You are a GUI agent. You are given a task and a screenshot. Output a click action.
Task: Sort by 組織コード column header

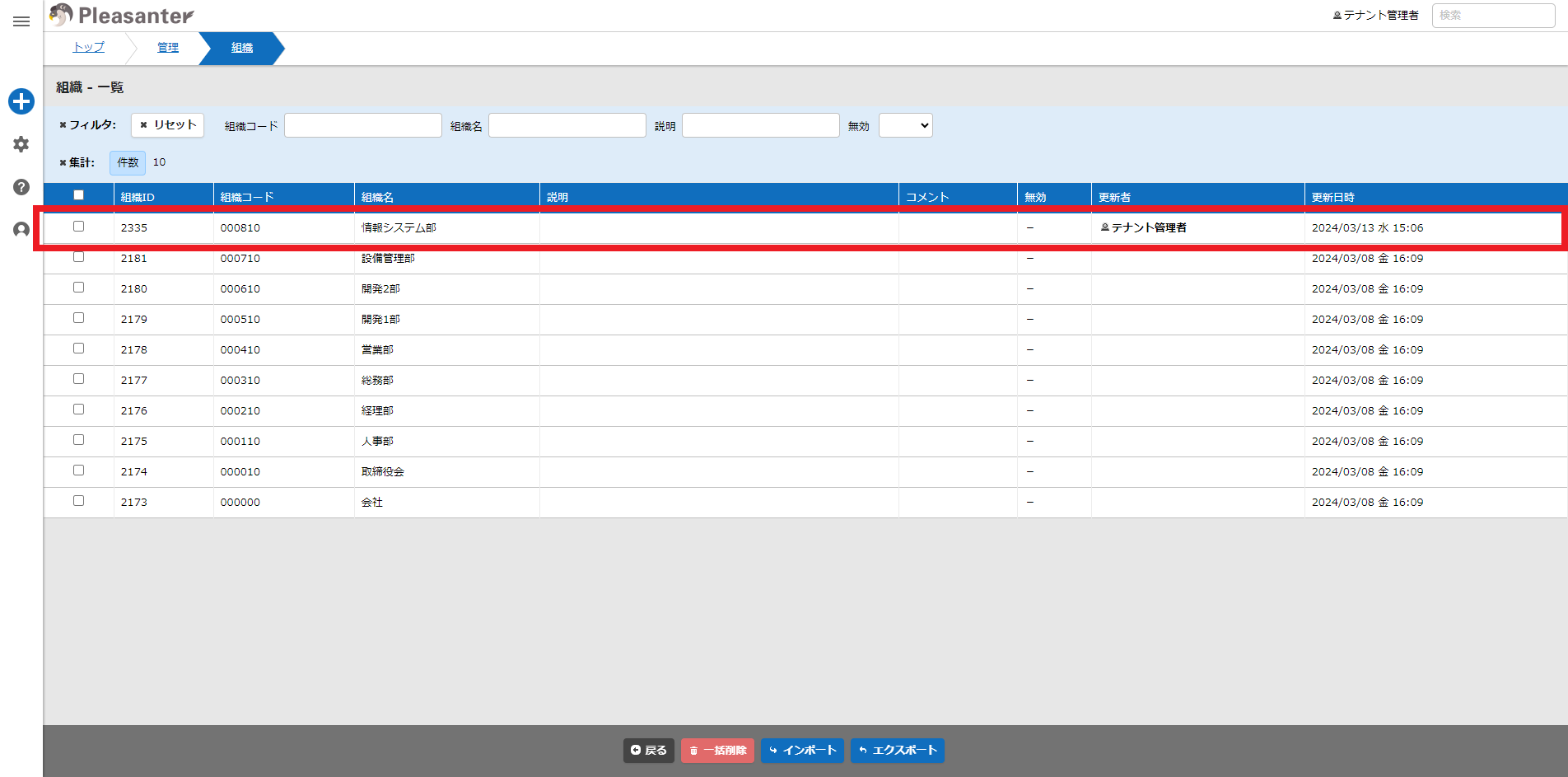pos(283,197)
